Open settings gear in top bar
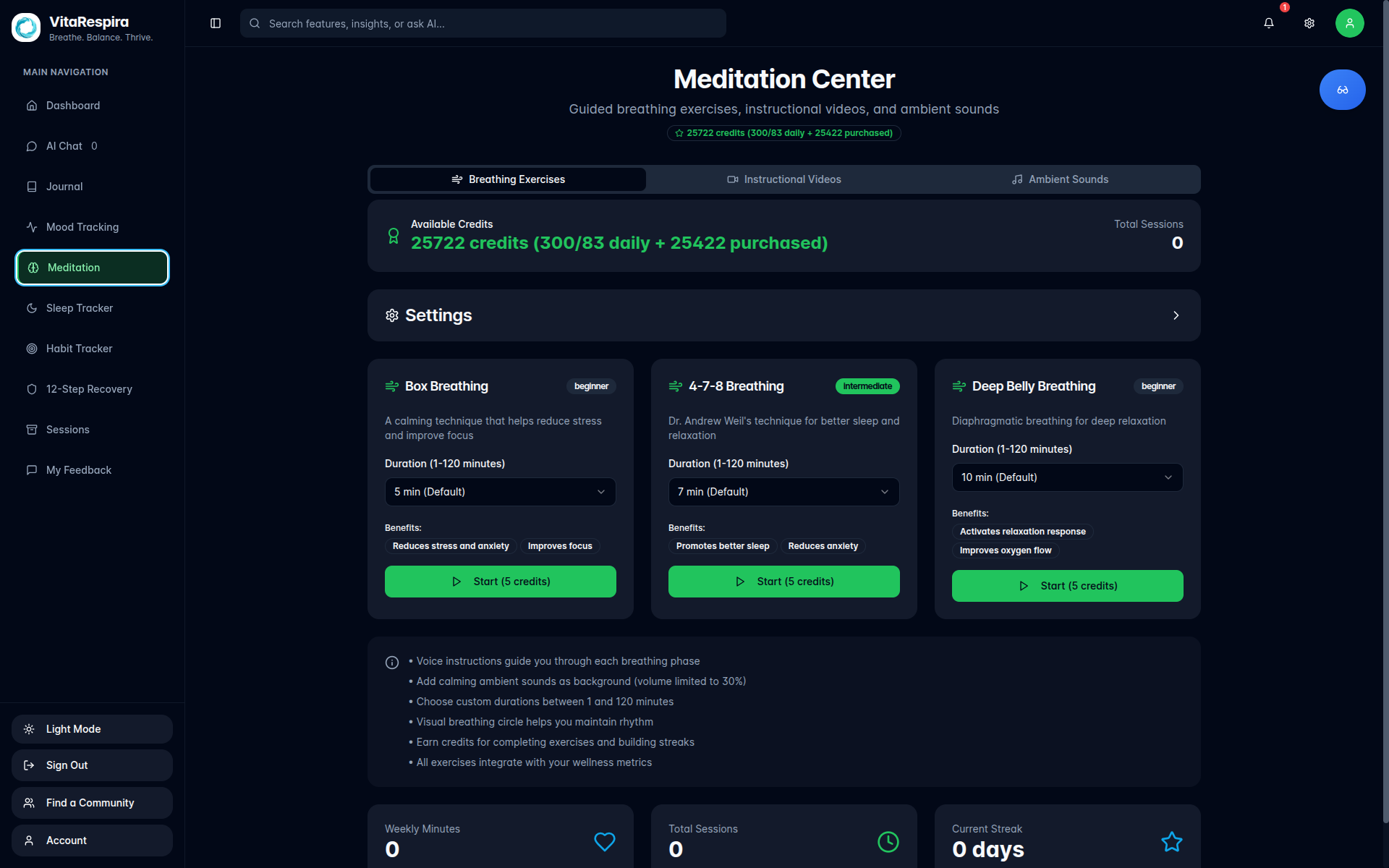Image resolution: width=1389 pixels, height=868 pixels. point(1309,23)
